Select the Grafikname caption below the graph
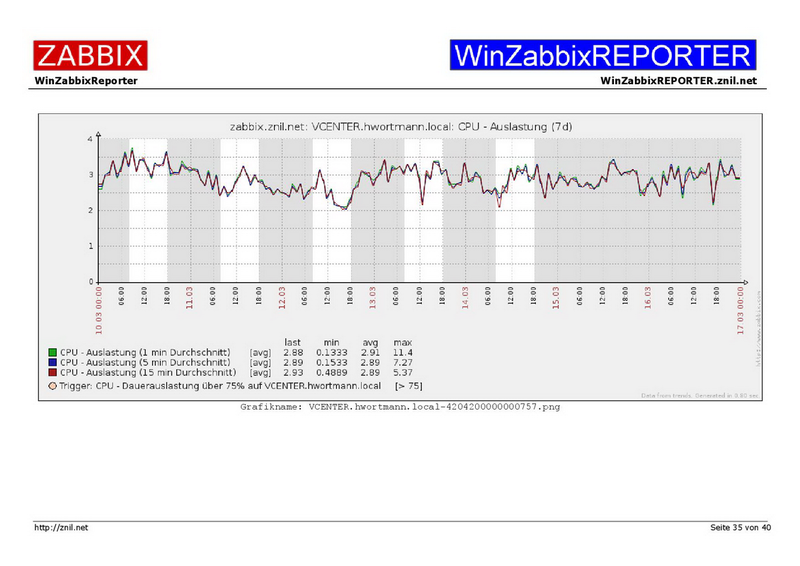 click(400, 407)
